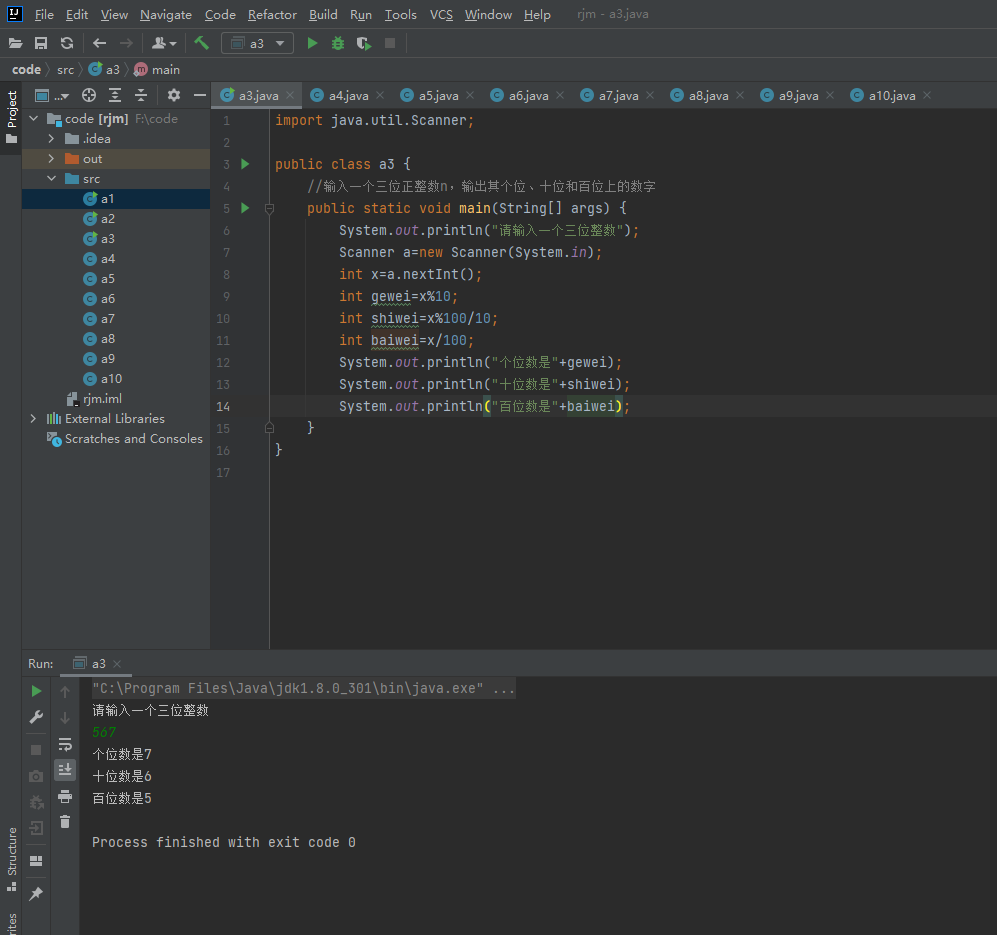Expand the External Libraries node
The width and height of the screenshot is (997, 935).
click(x=33, y=419)
